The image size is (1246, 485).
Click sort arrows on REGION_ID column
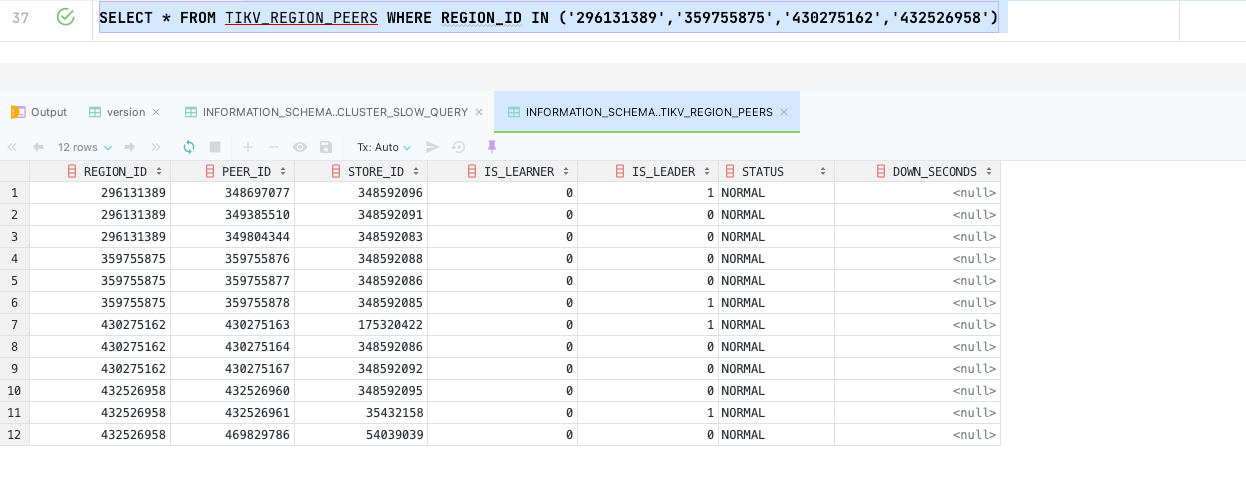click(160, 172)
